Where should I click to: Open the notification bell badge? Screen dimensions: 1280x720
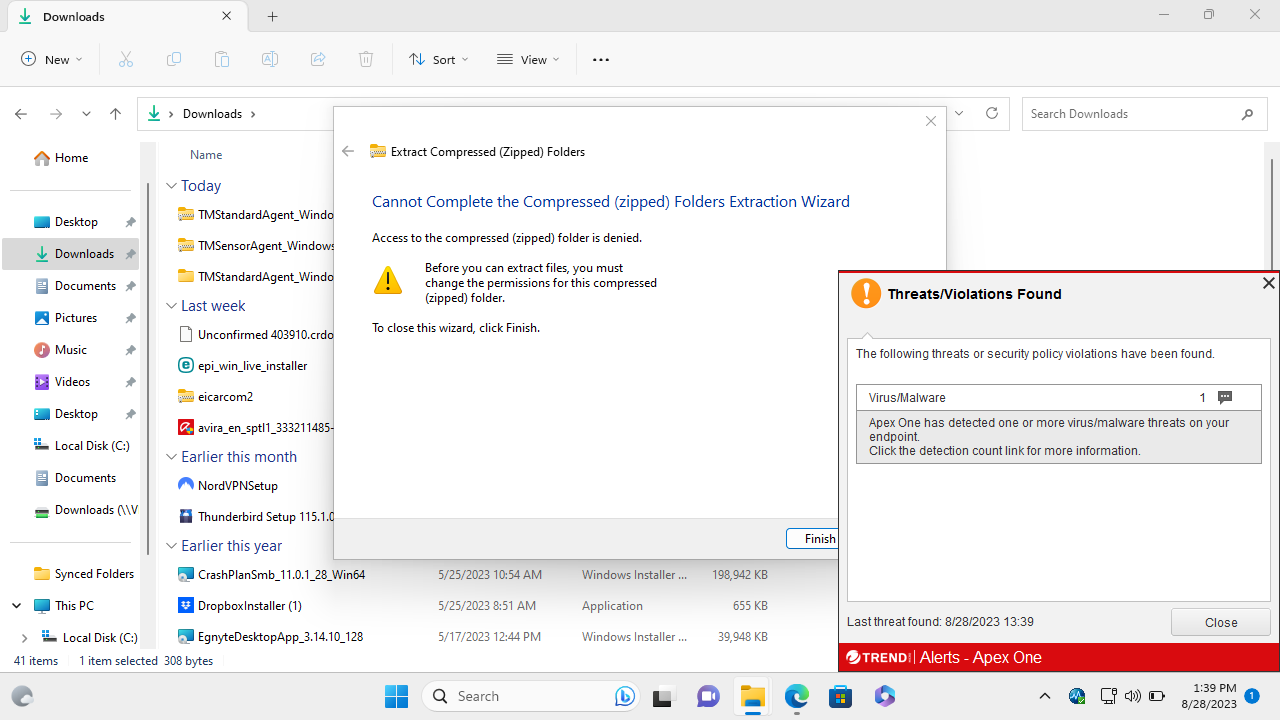(x=1251, y=696)
